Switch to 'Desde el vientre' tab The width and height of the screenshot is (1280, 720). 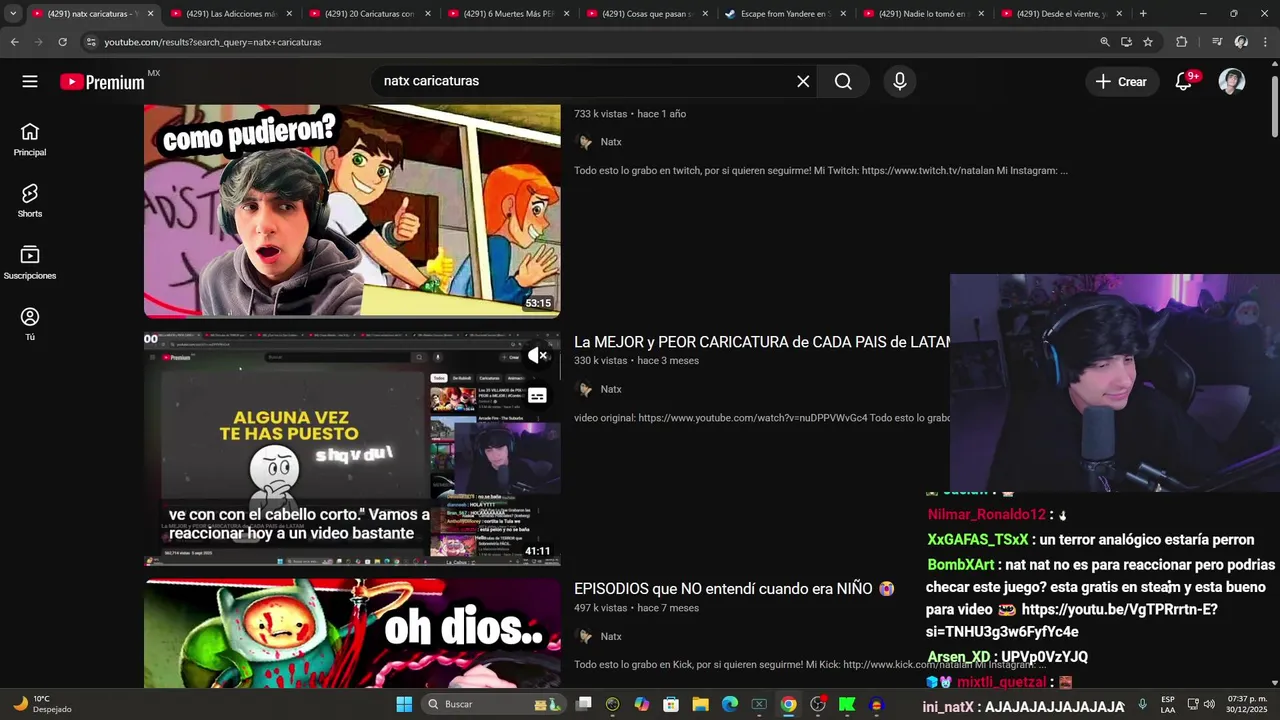coord(1063,14)
